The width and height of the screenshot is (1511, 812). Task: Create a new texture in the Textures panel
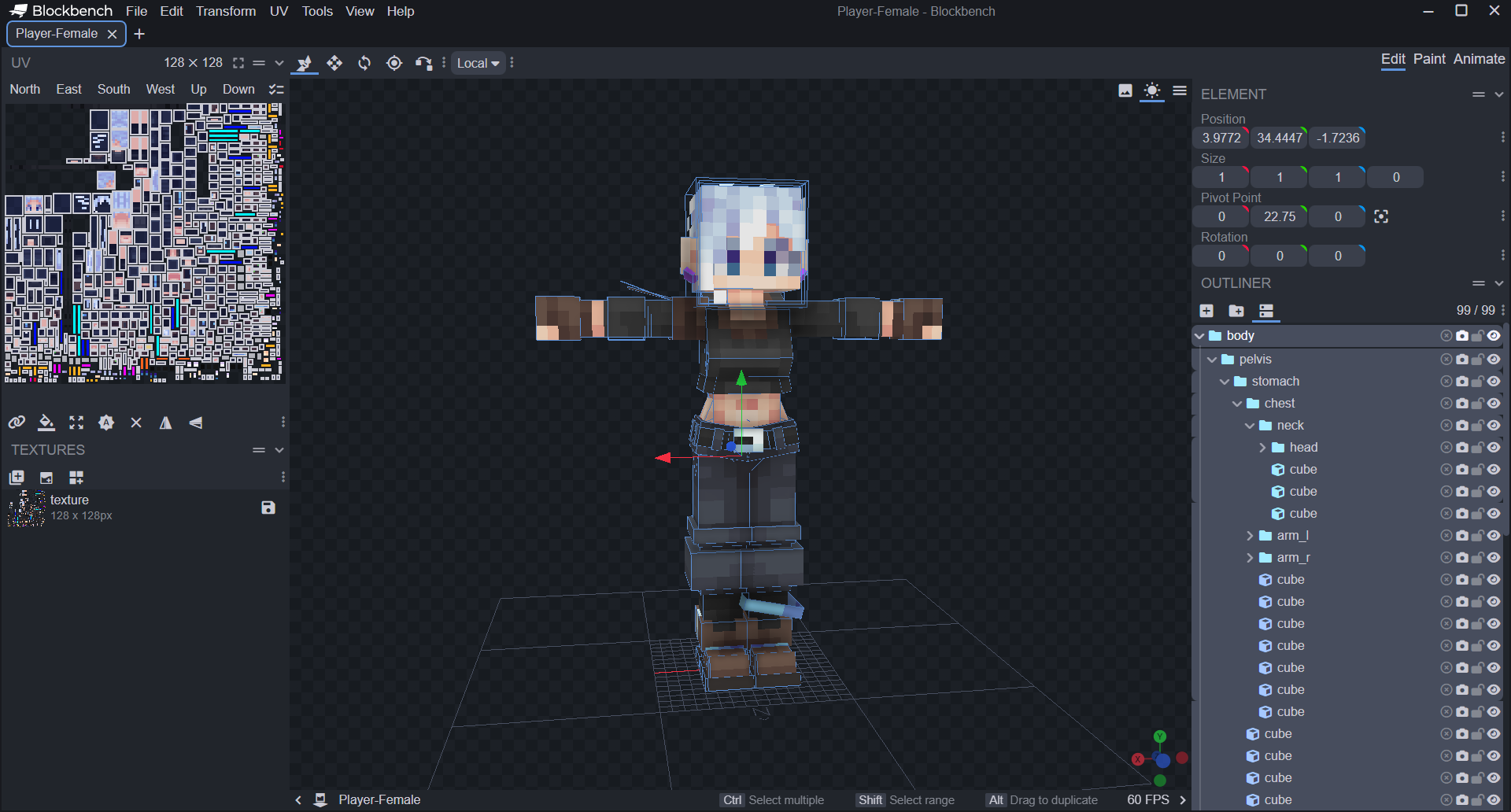[x=17, y=478]
